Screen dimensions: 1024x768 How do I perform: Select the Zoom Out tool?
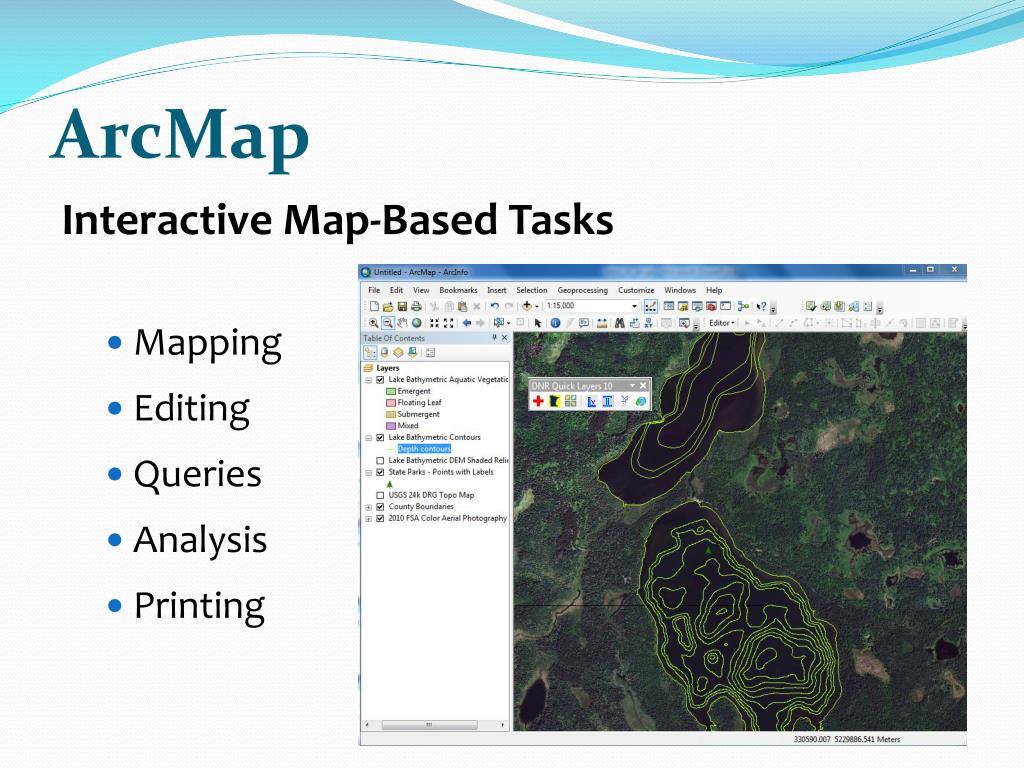point(388,323)
